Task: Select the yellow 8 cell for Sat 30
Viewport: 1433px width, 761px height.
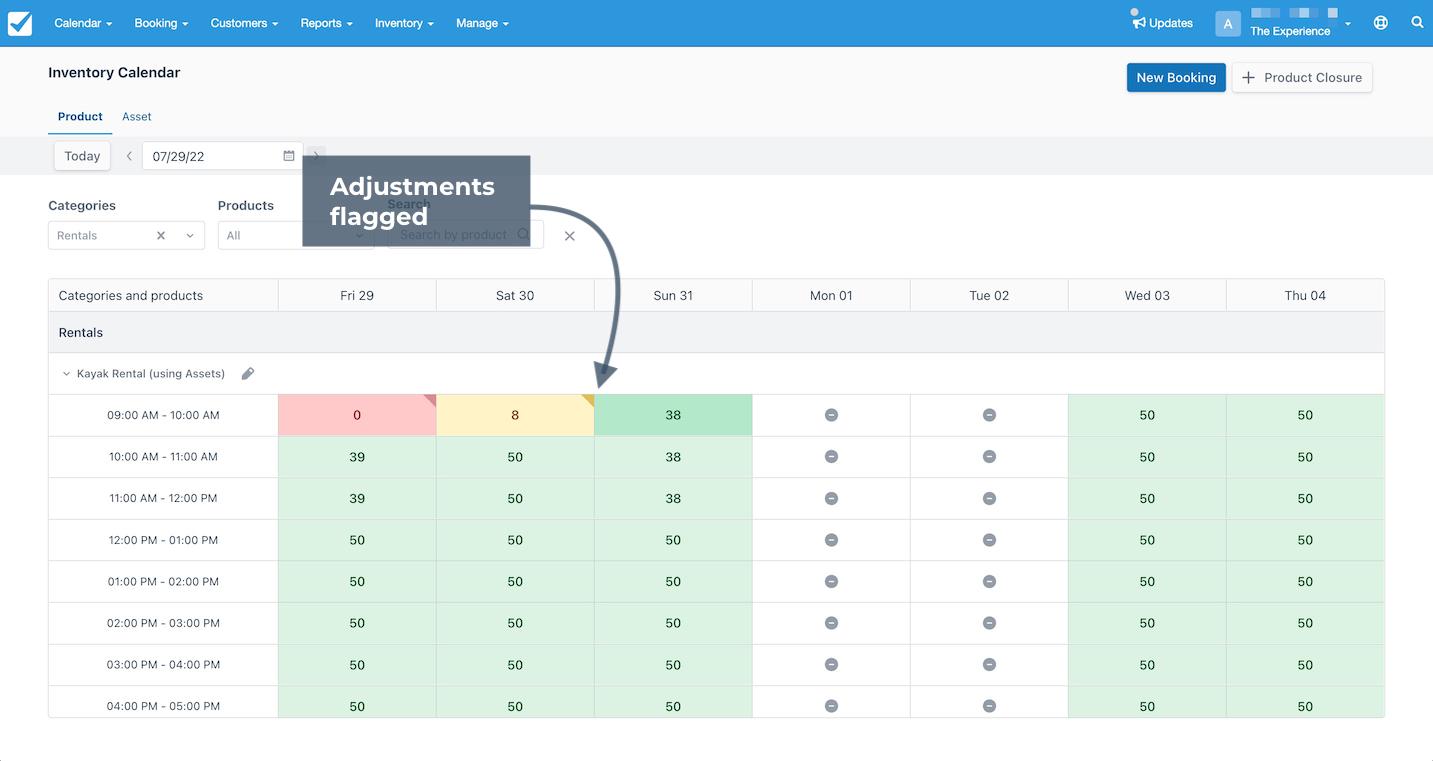Action: (x=515, y=415)
